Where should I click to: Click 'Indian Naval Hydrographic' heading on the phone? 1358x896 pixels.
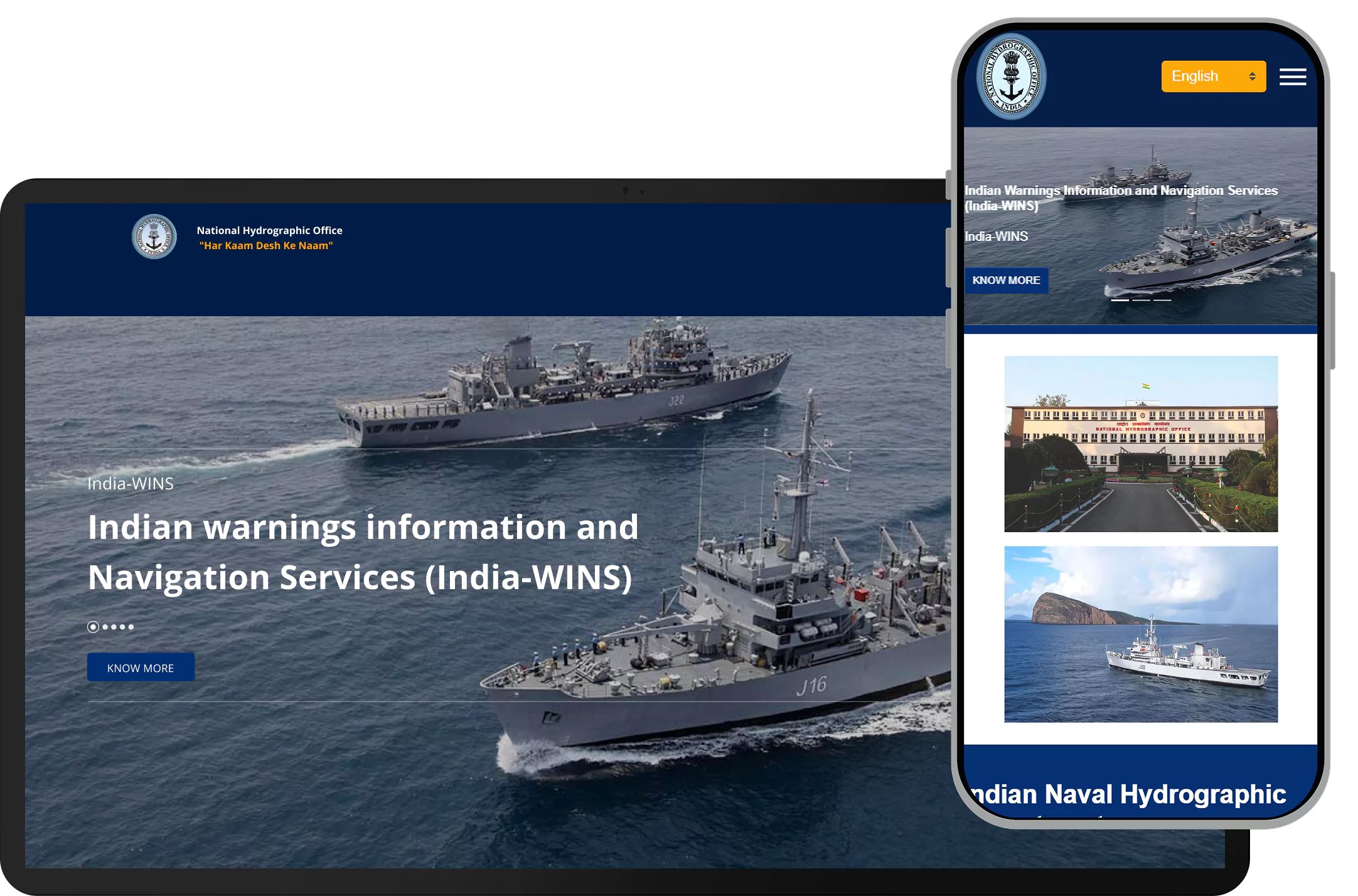1128,794
